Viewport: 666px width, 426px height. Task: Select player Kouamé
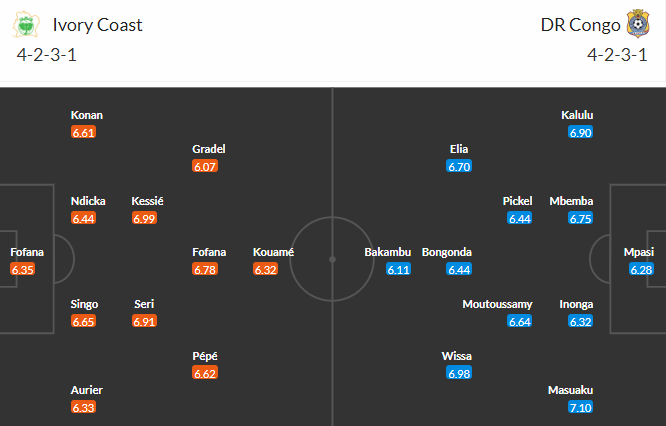click(273, 252)
